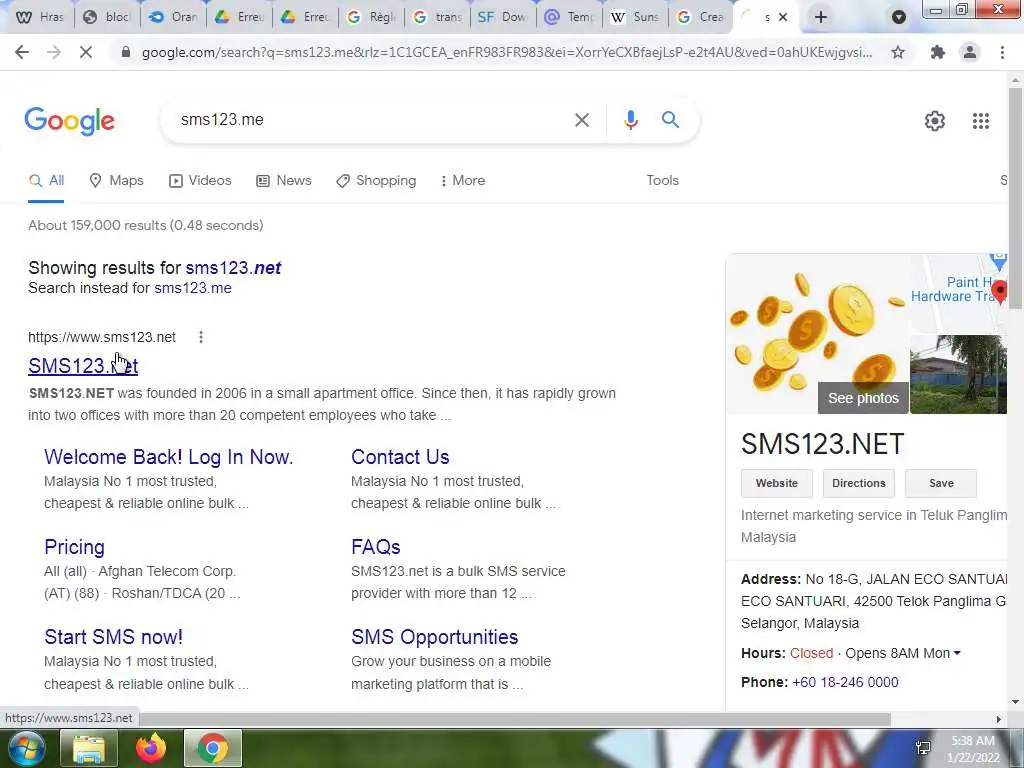Expand the More search filters menu
This screenshot has height=768, width=1024.
click(x=462, y=181)
